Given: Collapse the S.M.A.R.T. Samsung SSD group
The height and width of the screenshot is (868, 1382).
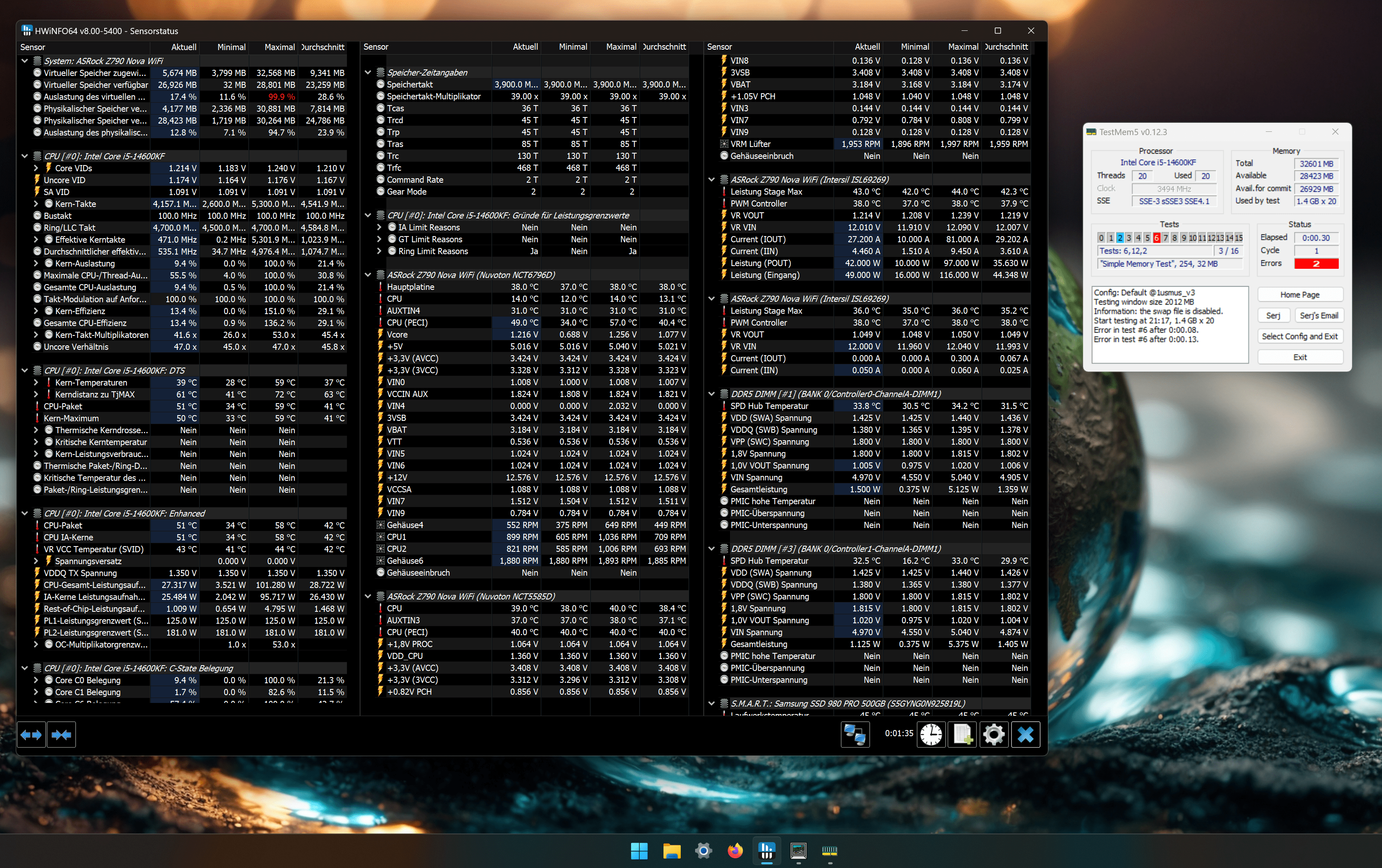Looking at the screenshot, I should [x=712, y=703].
